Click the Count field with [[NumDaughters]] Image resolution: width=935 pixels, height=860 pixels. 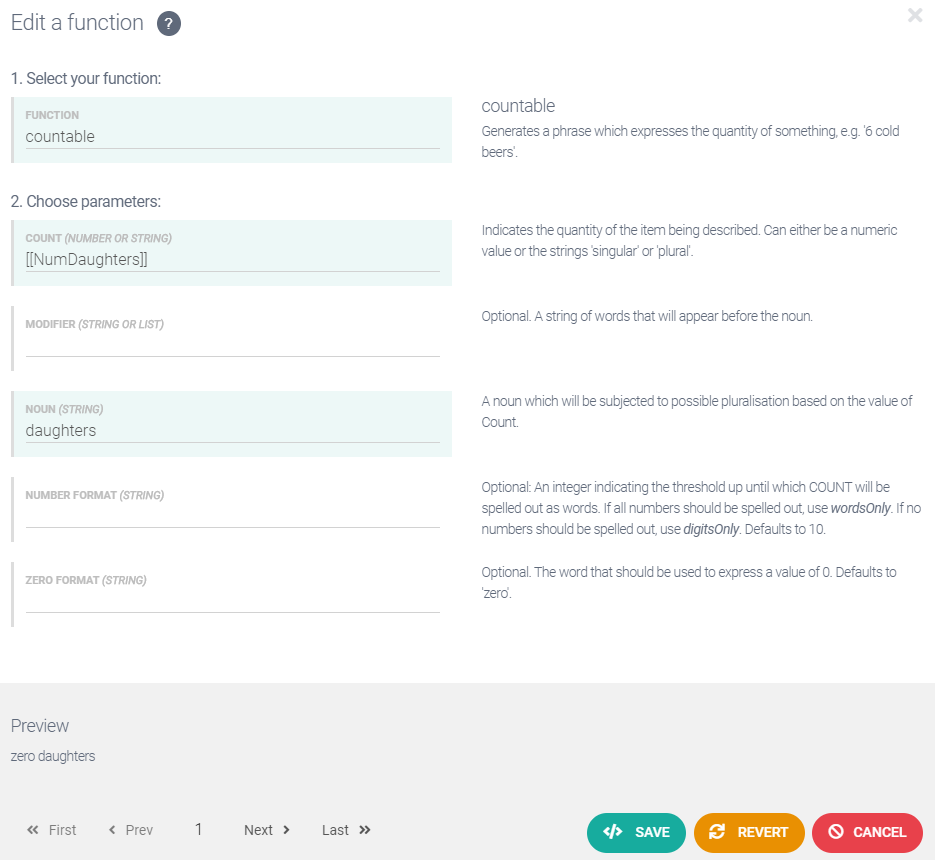232,260
